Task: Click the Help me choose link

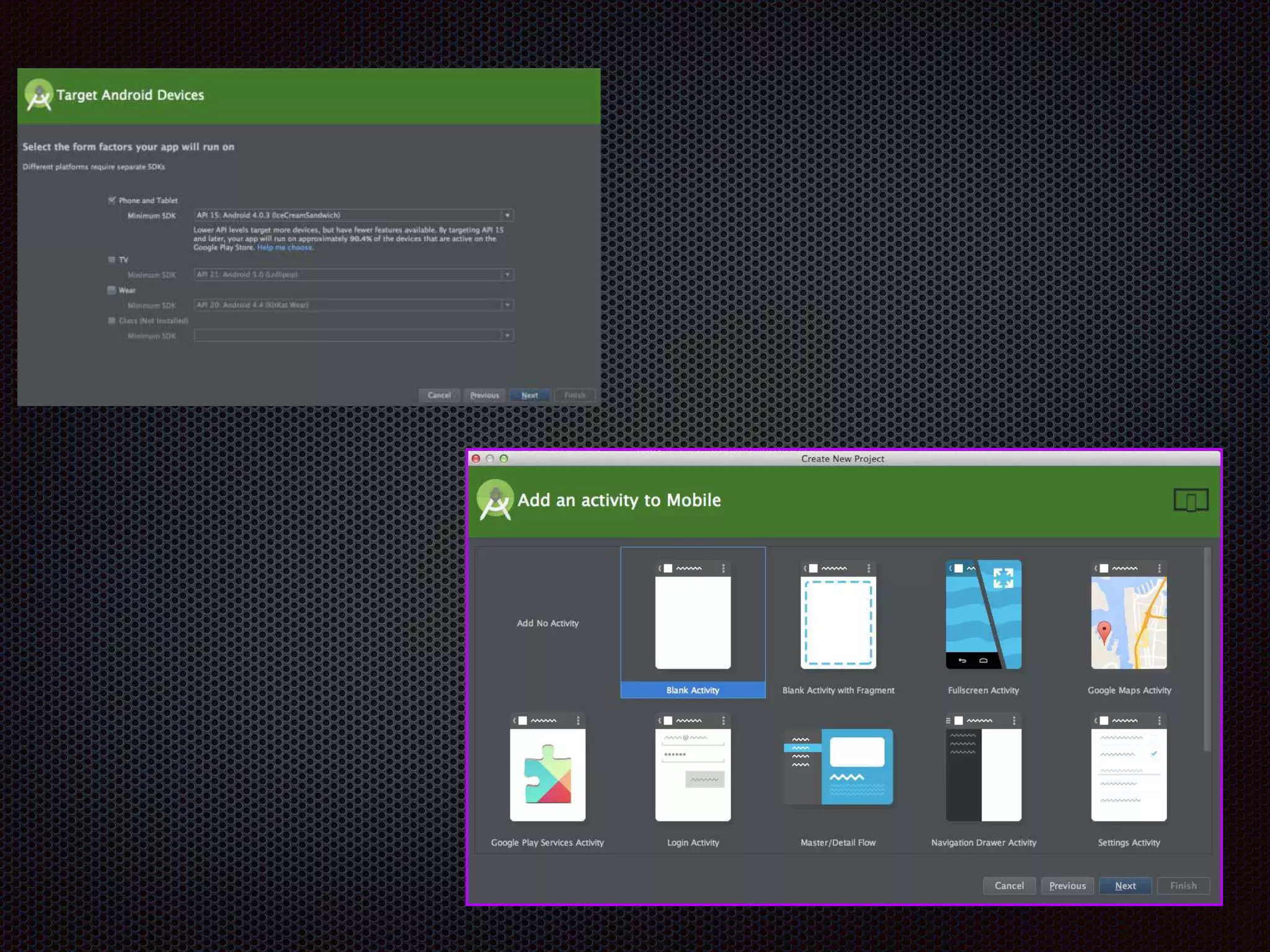Action: (285, 247)
